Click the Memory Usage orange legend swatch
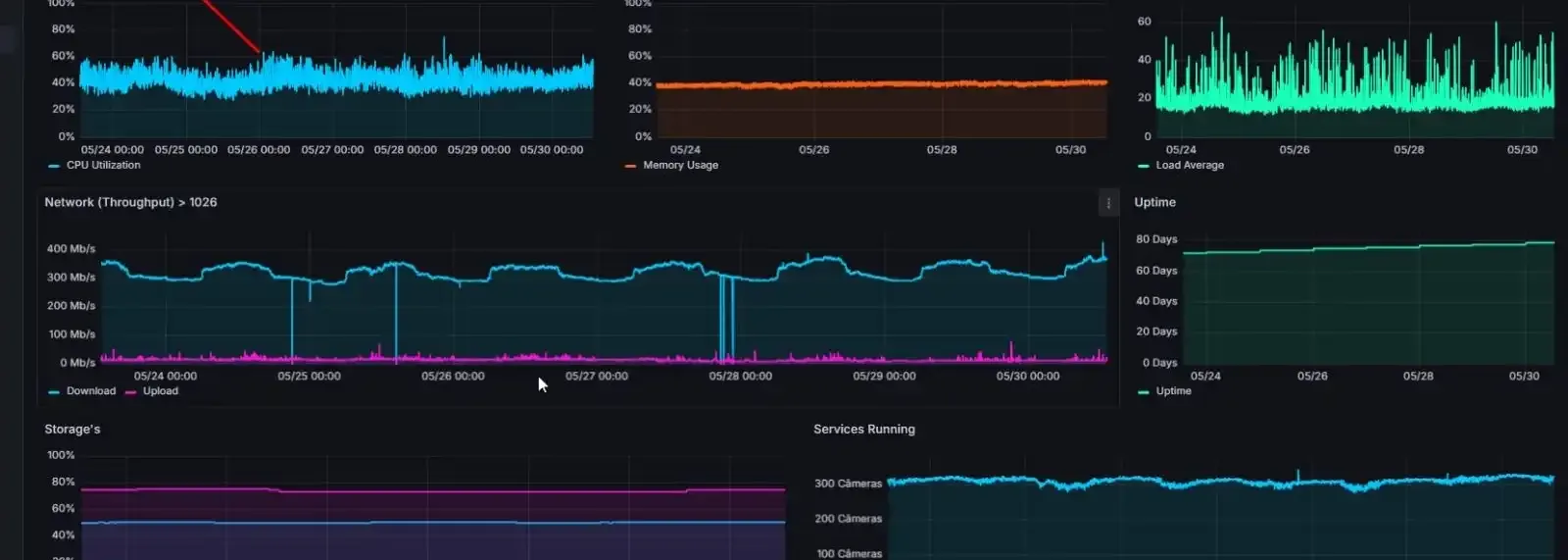Image resolution: width=1568 pixels, height=560 pixels. [630, 167]
